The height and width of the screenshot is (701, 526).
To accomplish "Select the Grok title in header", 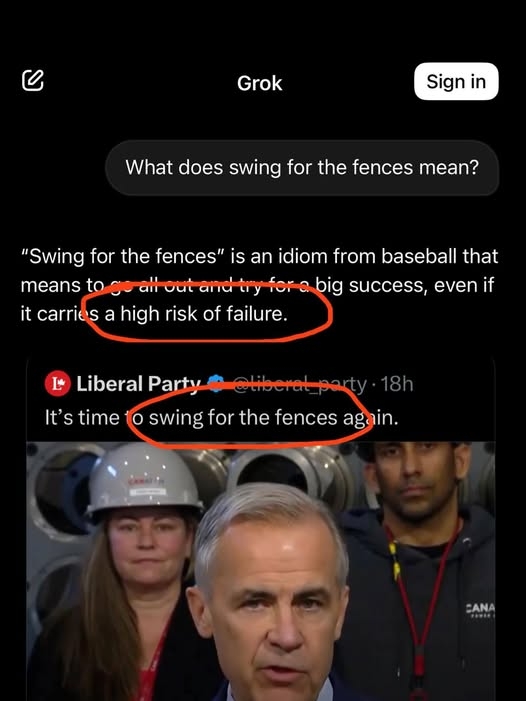I will pyautogui.click(x=260, y=83).
